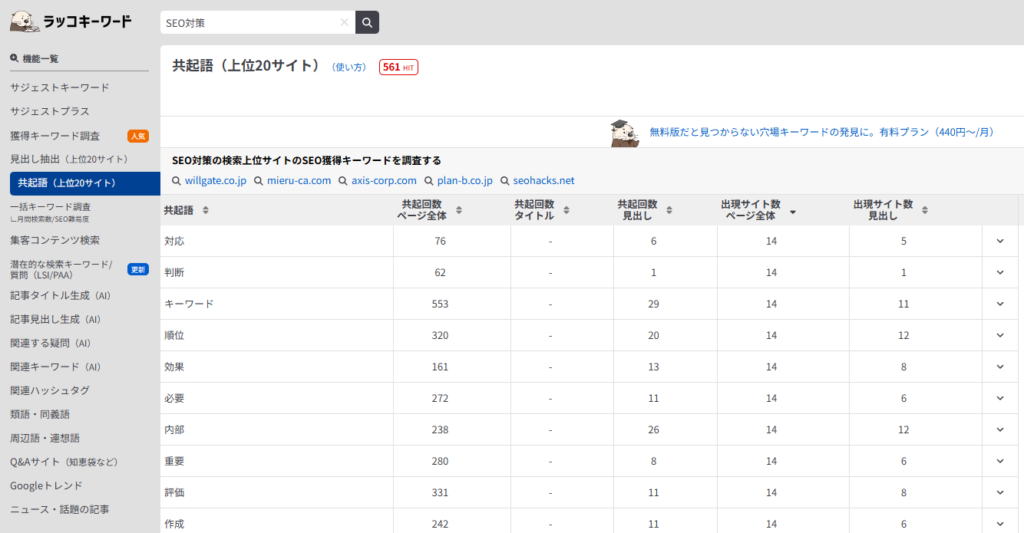Sort by 共起語 column arrows
This screenshot has height=533, width=1024.
(x=206, y=210)
